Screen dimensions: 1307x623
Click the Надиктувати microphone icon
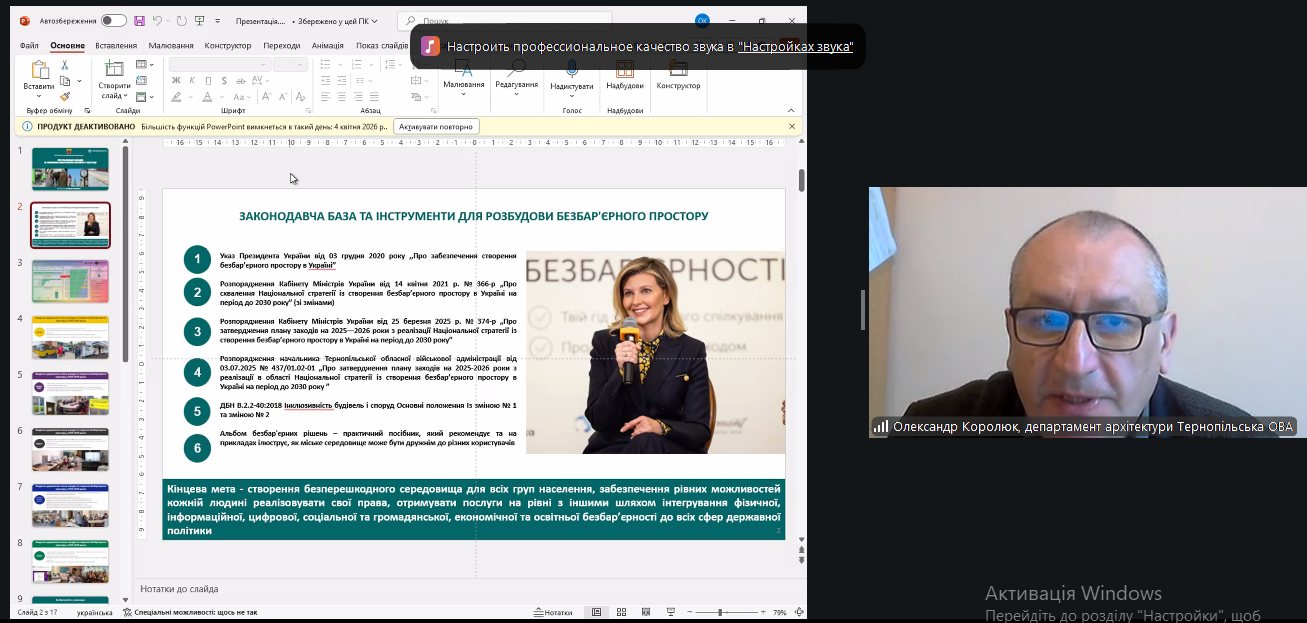pyautogui.click(x=572, y=69)
